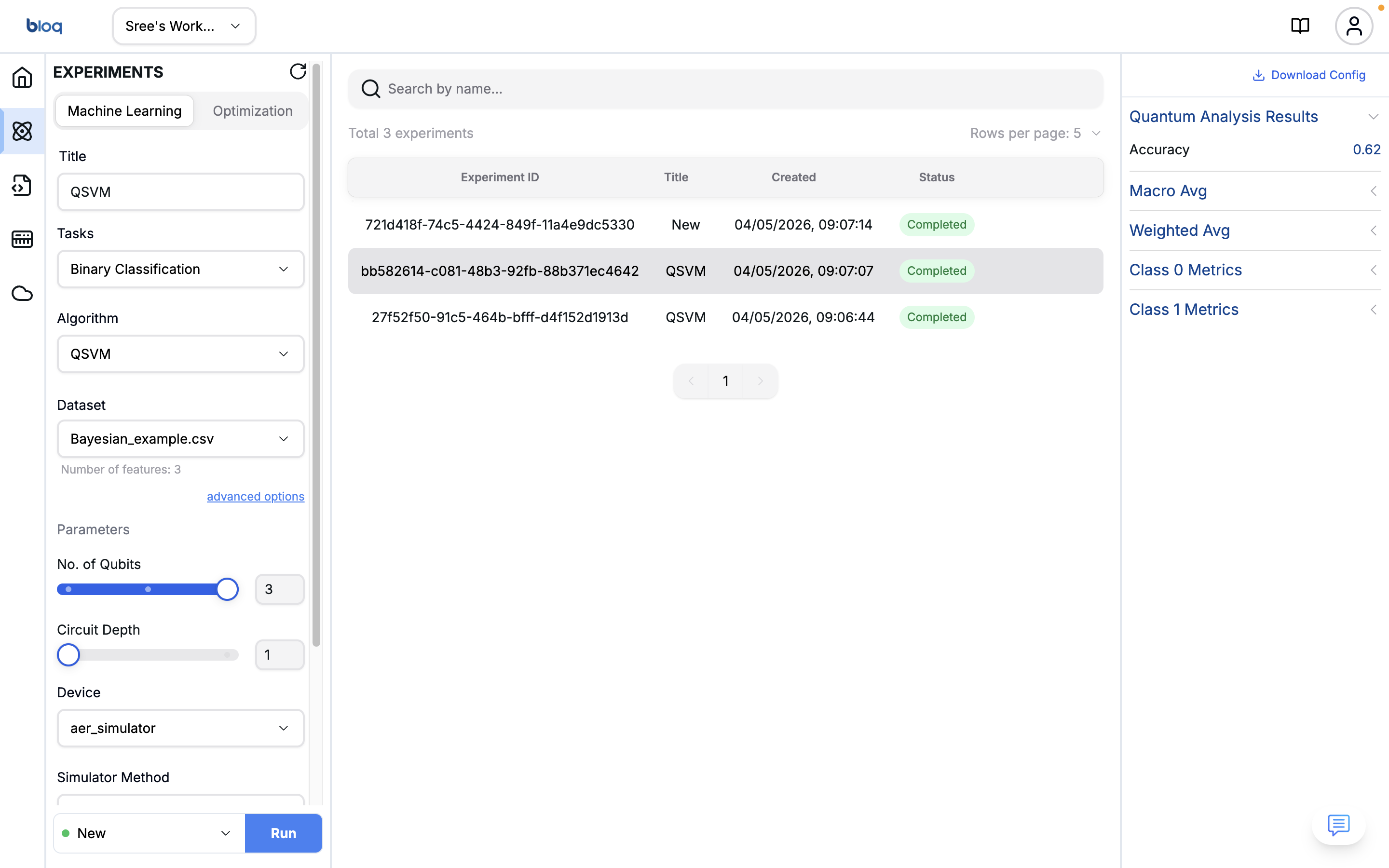Change Rows per page dropdown
The width and height of the screenshot is (1389, 868).
(x=1035, y=133)
